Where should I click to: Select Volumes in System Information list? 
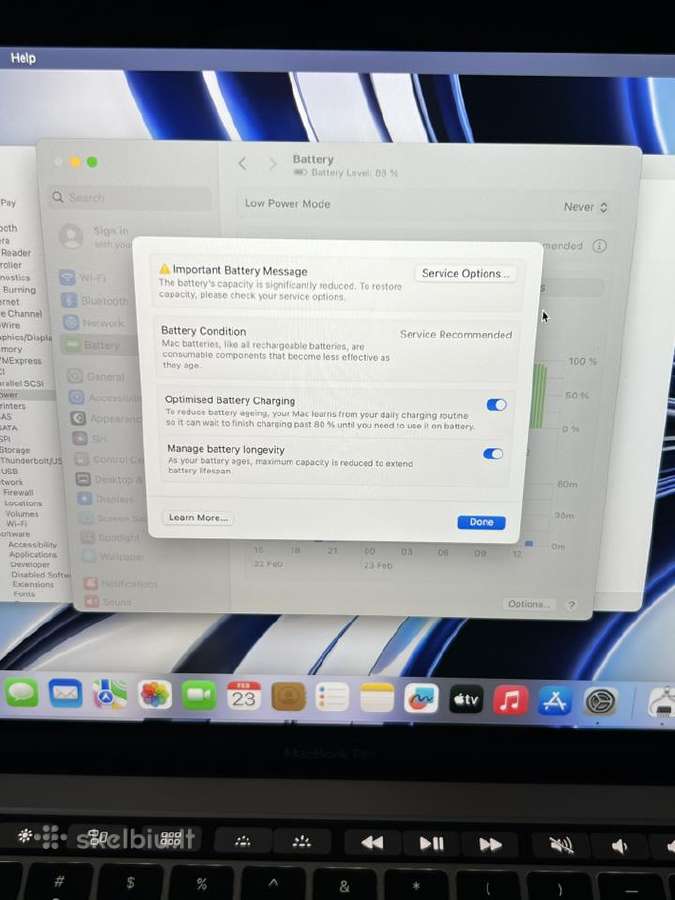22,513
